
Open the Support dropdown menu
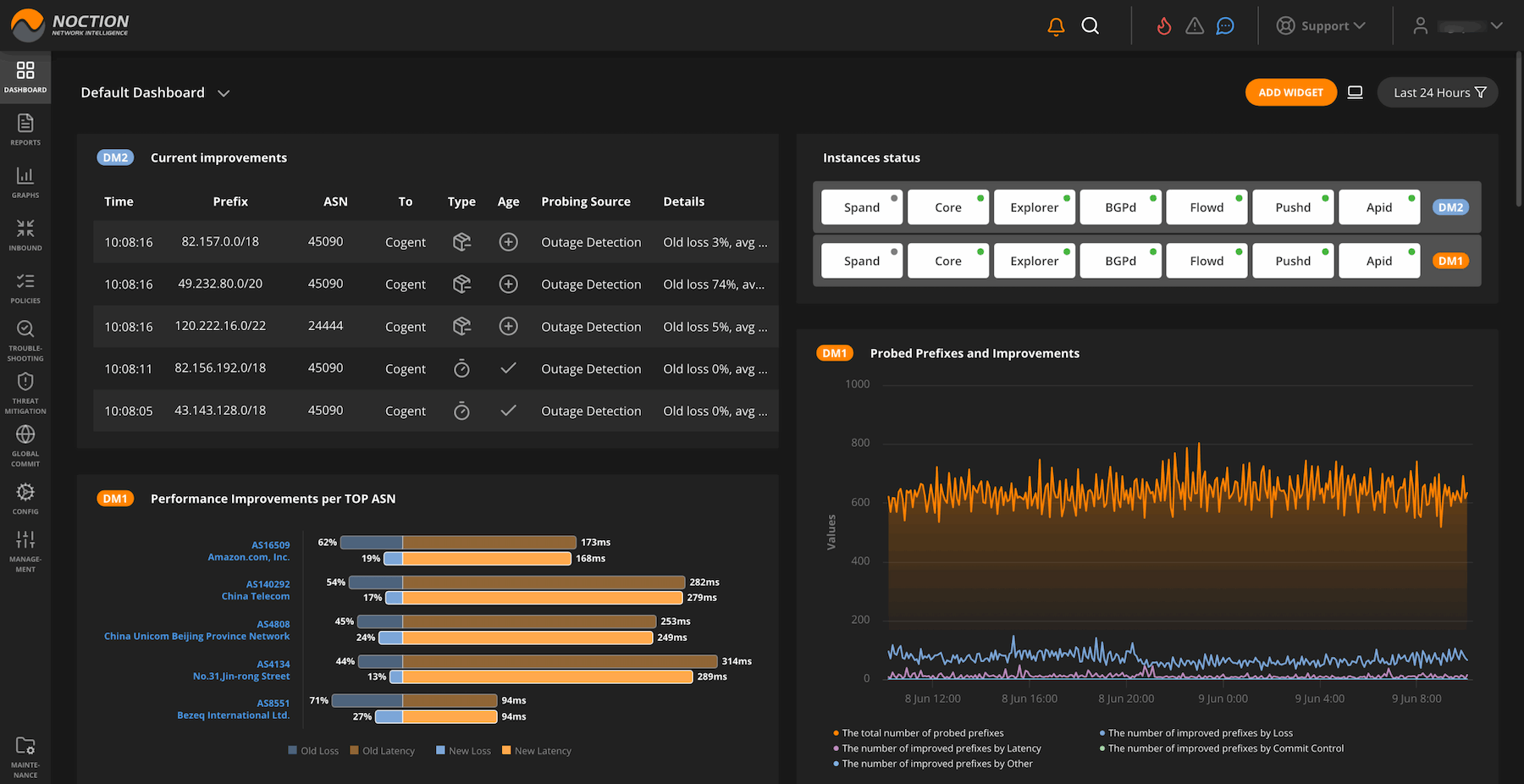[x=1321, y=26]
